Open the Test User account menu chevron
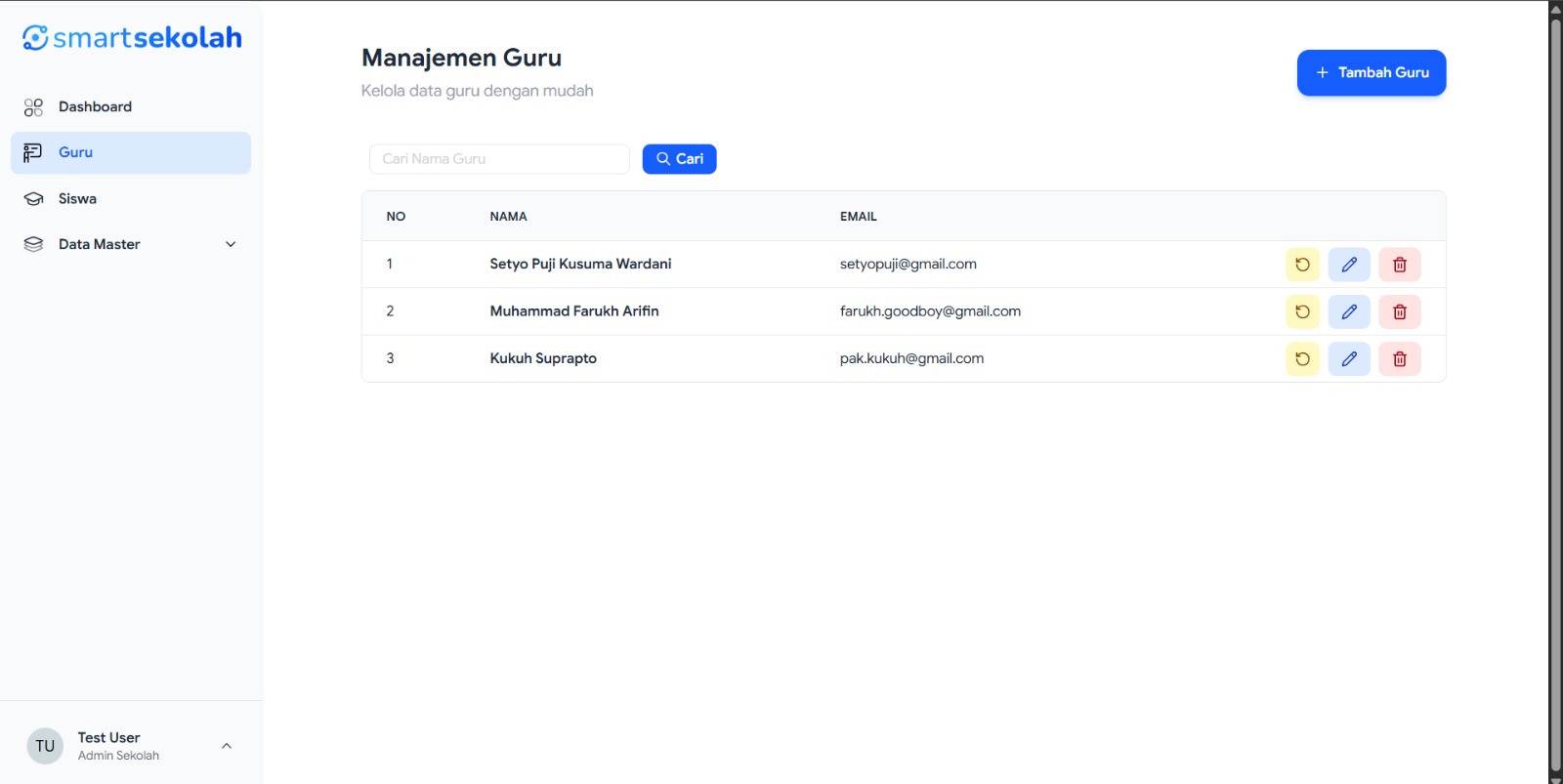 227,746
